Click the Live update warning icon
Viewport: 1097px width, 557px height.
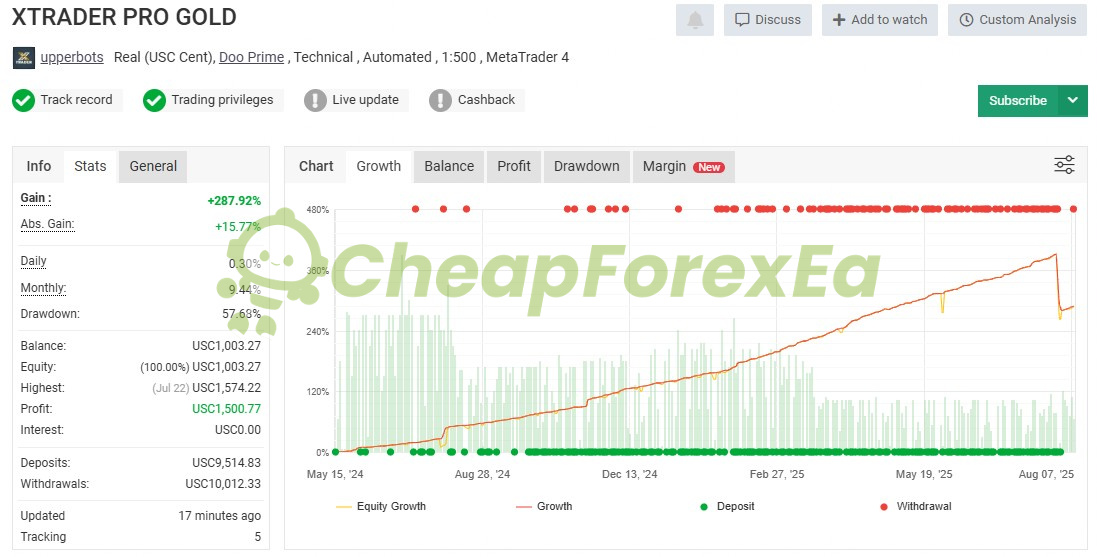click(315, 100)
